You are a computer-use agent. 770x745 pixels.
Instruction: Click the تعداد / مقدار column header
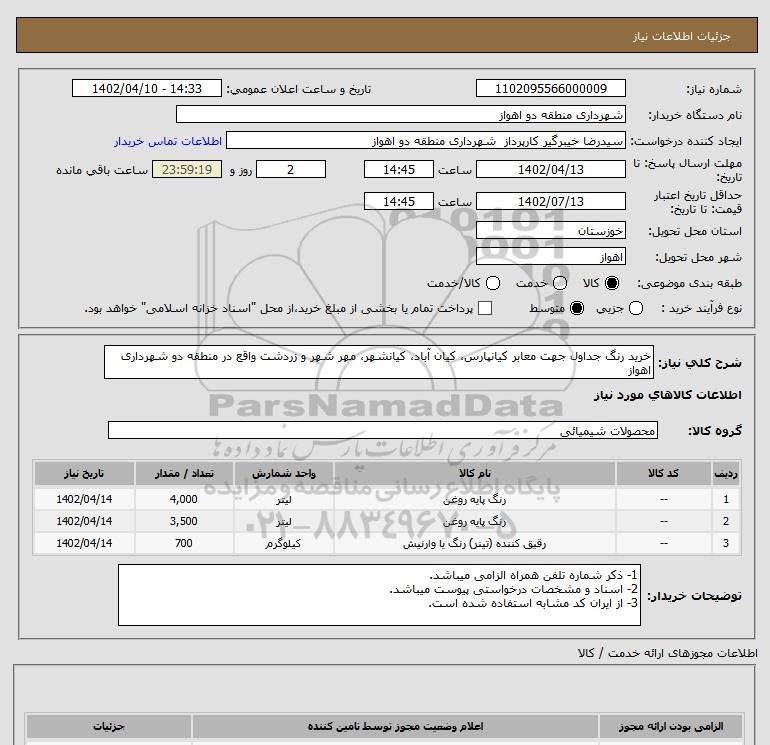[184, 473]
